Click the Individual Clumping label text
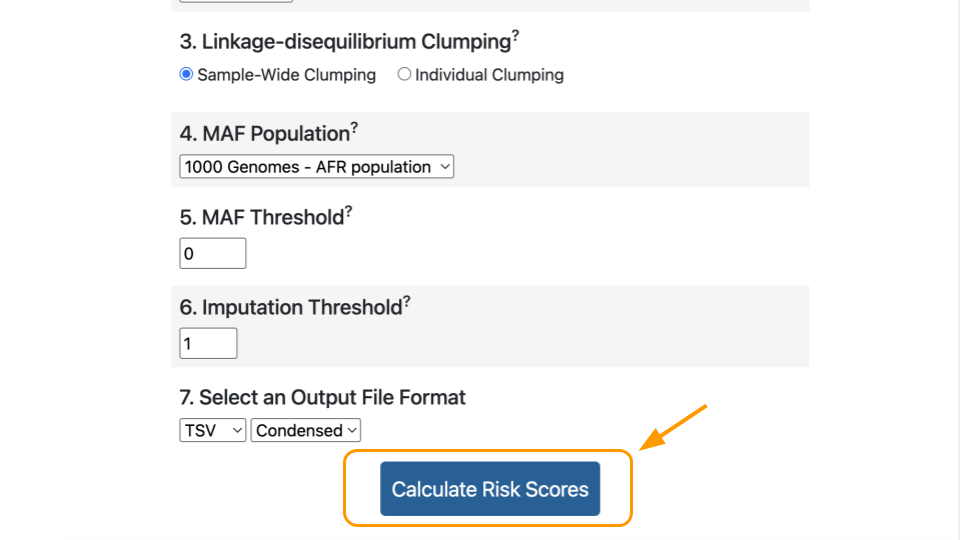 489,75
